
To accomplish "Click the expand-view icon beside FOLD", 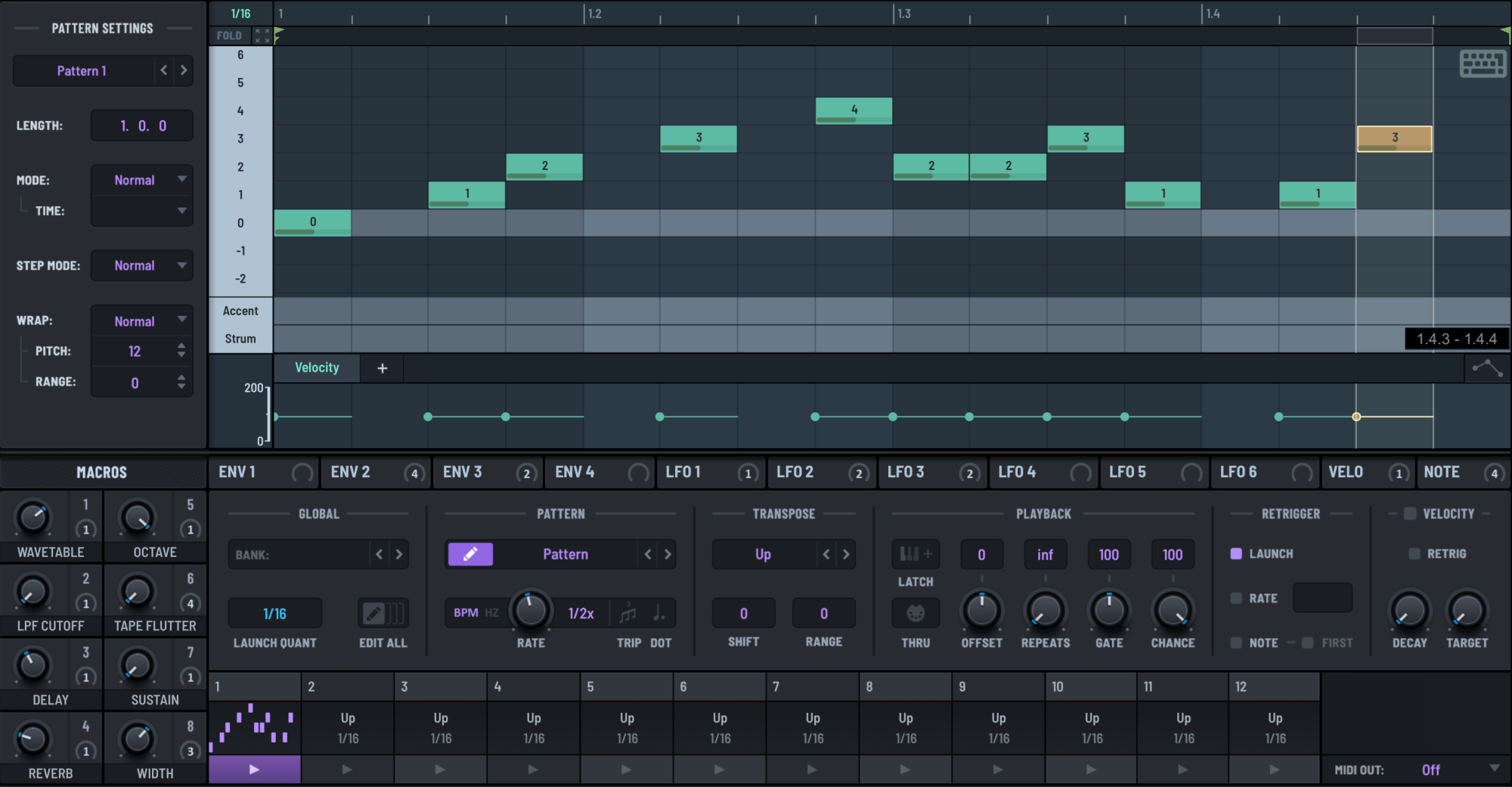I will coord(262,36).
